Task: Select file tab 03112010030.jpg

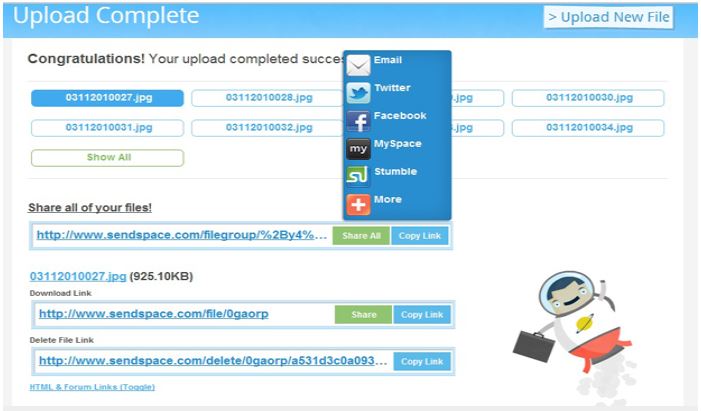Action: pyautogui.click(x=588, y=98)
